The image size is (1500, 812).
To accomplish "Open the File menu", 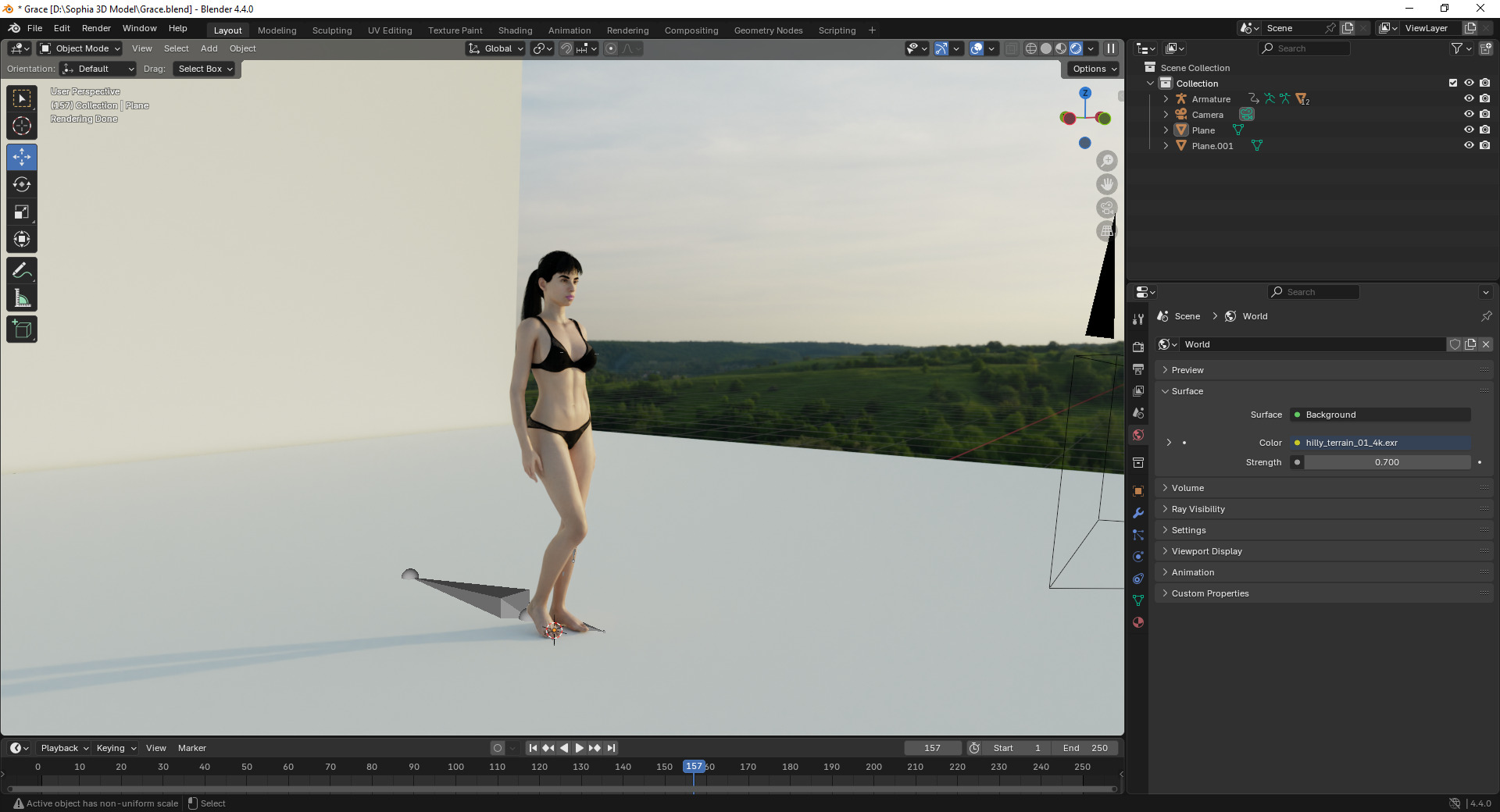I will pyautogui.click(x=34, y=28).
